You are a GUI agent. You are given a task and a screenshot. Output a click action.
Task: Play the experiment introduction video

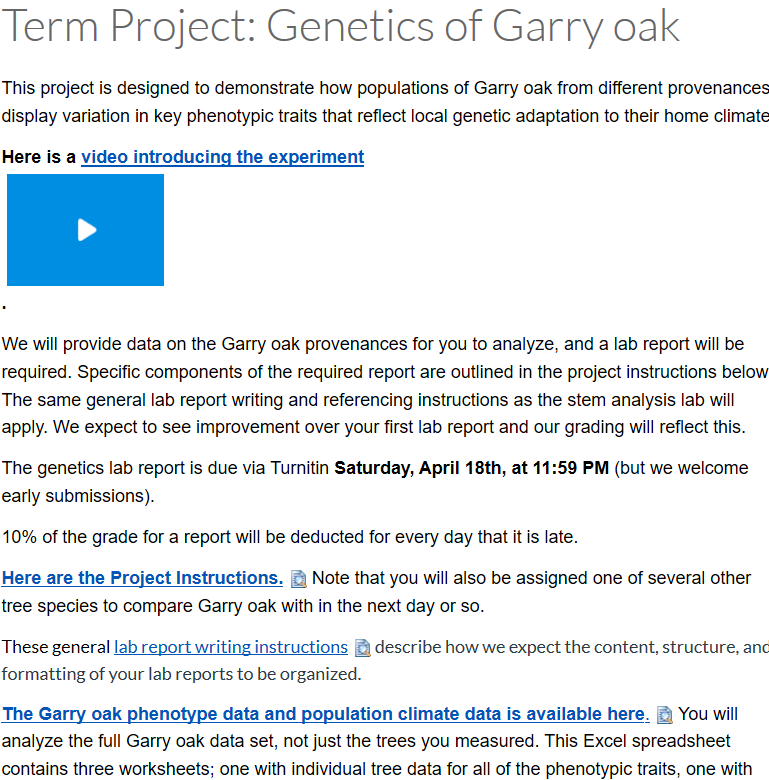86,230
